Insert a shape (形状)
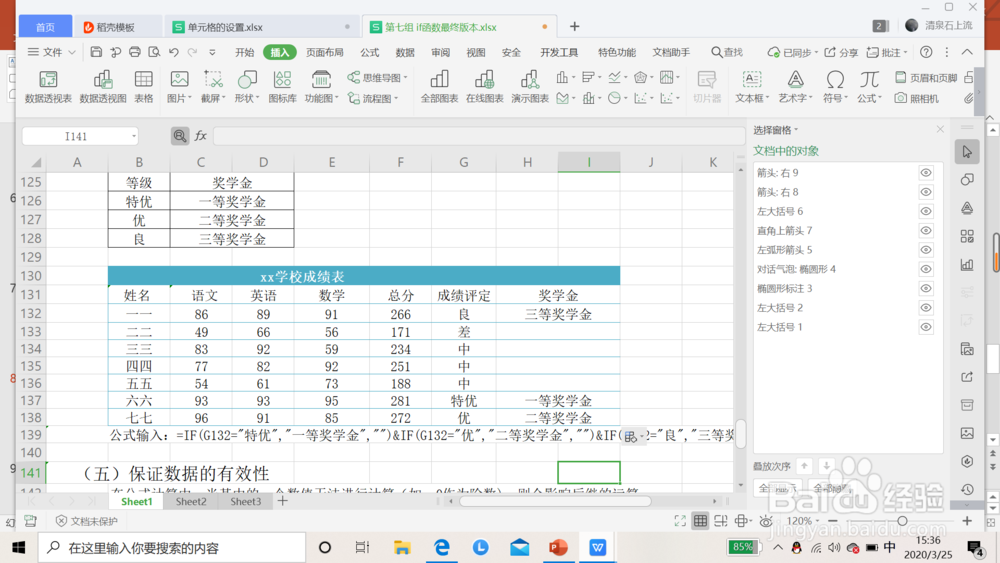The image size is (1000, 563). click(x=247, y=86)
